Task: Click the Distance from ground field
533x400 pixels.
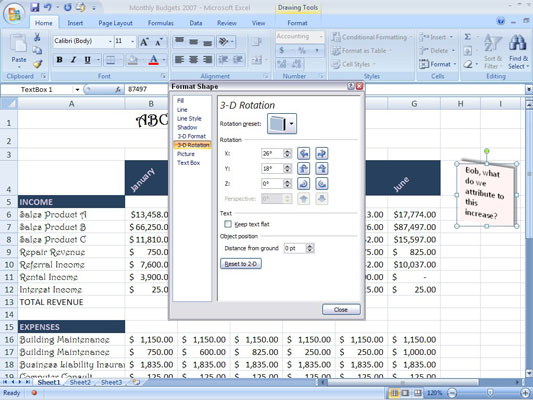Action: pyautogui.click(x=295, y=248)
